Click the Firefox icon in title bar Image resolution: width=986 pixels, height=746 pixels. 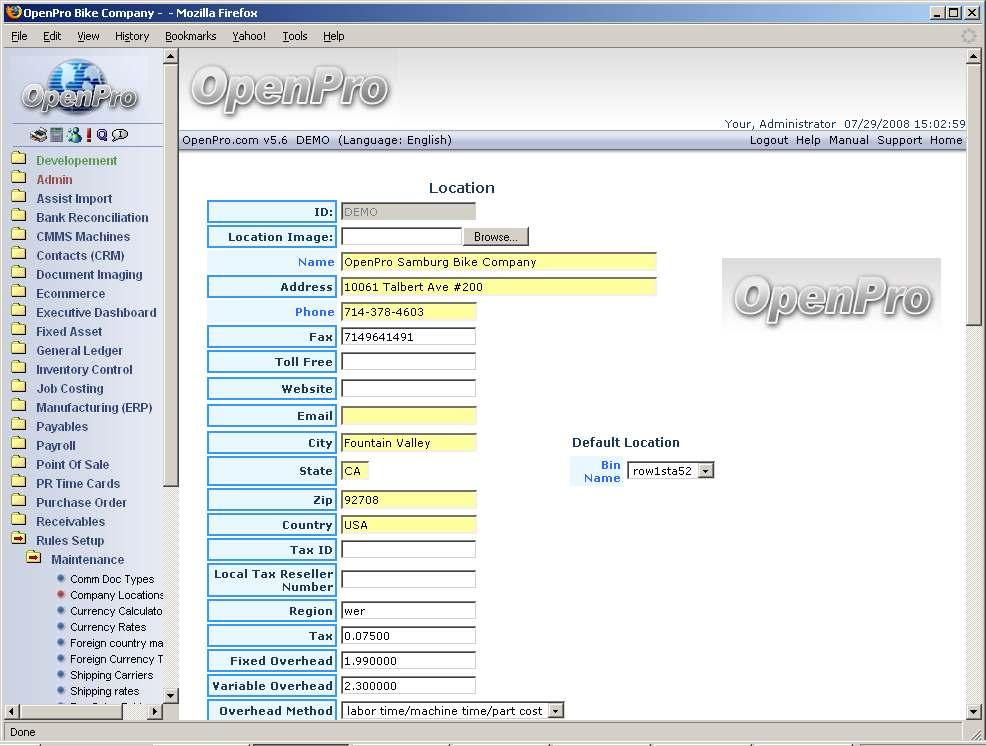tap(14, 12)
